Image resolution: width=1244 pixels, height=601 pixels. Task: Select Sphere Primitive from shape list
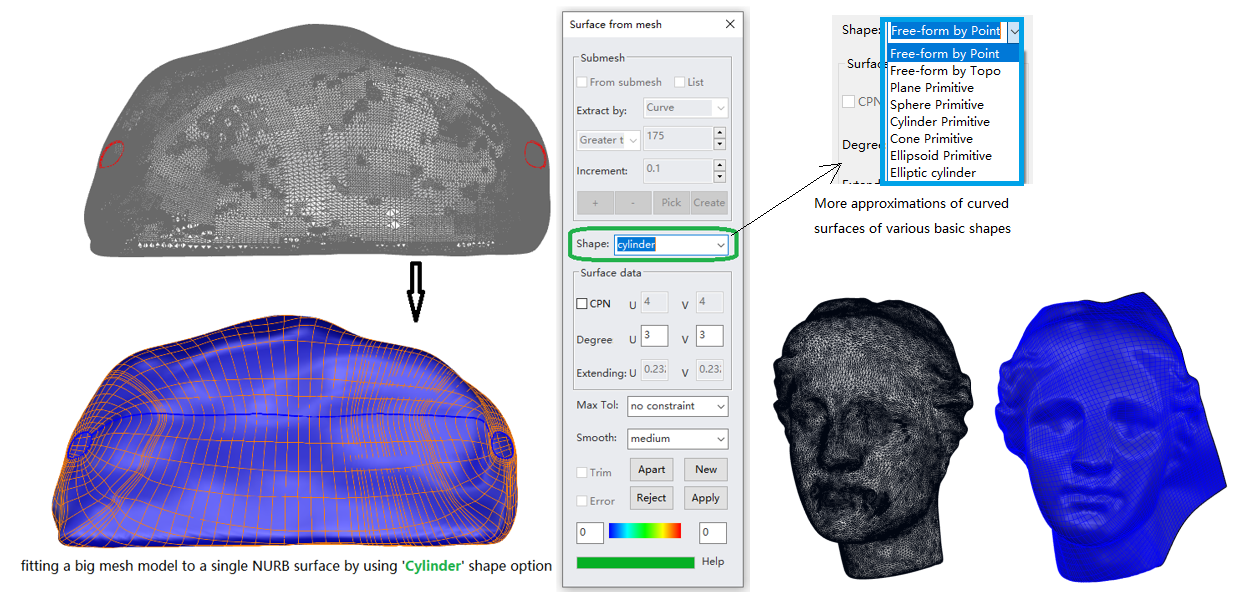pos(937,105)
